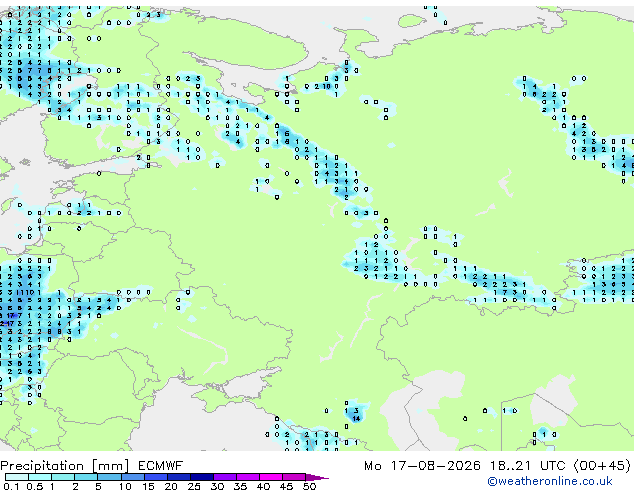The height and width of the screenshot is (490, 634).
Task: Click the '45' legend scale label
Action: pyautogui.click(x=286, y=486)
